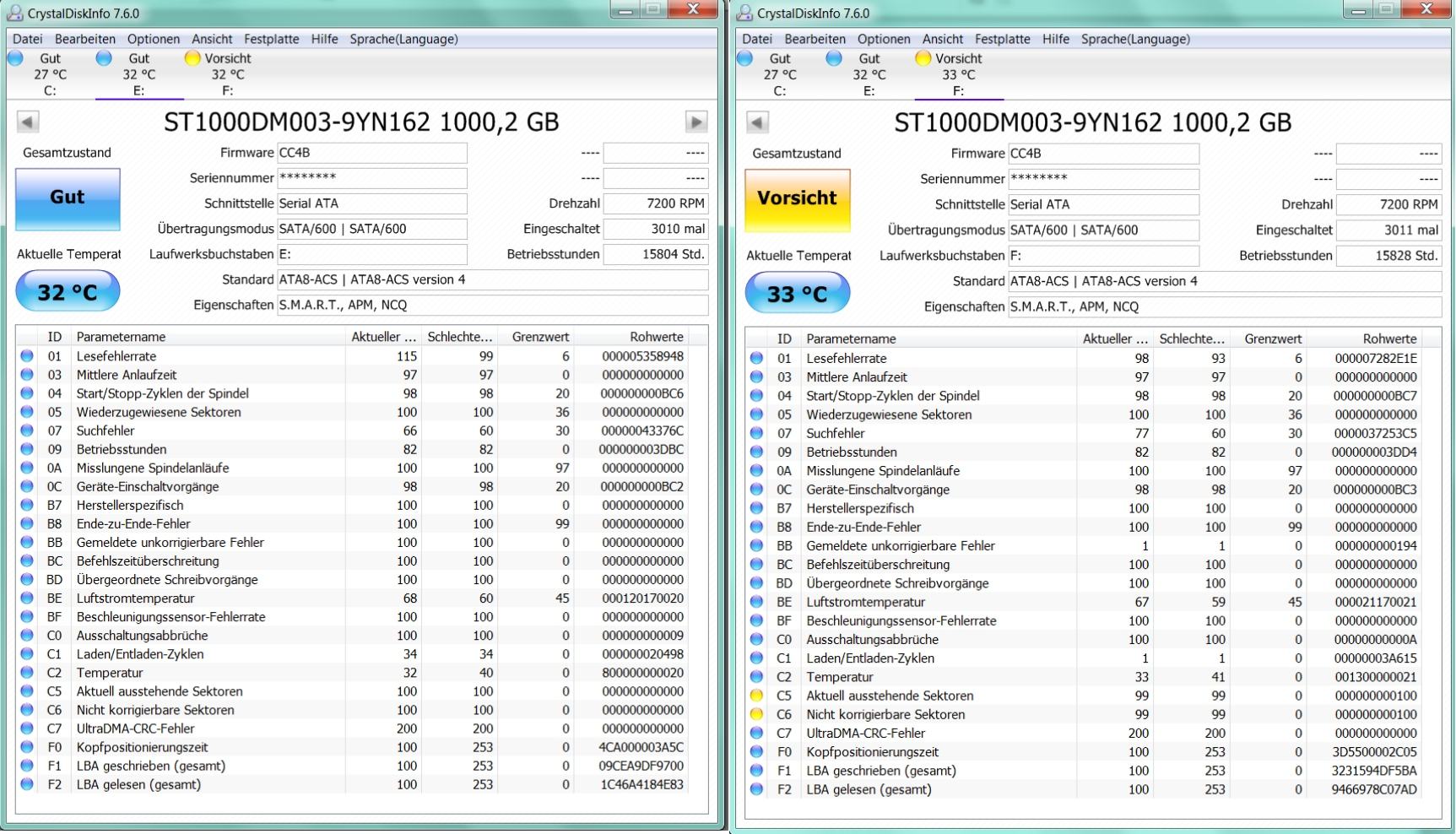The width and height of the screenshot is (1456, 834).
Task: Select C: drive status orb in left window
Action: click(15, 58)
